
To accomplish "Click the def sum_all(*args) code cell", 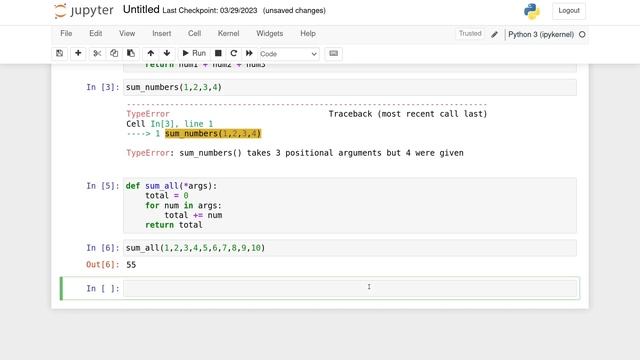I will [x=350, y=205].
